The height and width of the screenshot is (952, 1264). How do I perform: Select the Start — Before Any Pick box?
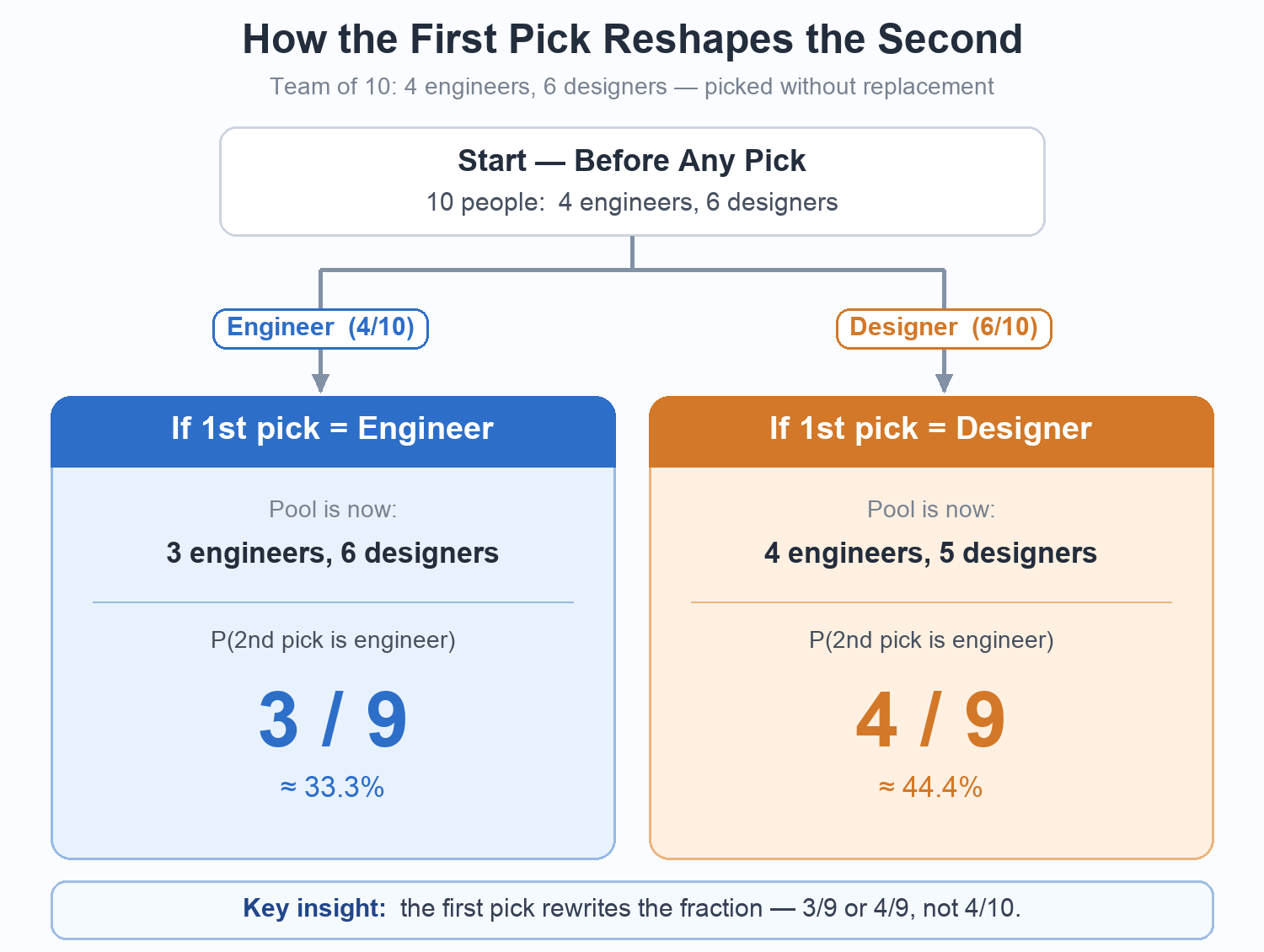click(632, 181)
